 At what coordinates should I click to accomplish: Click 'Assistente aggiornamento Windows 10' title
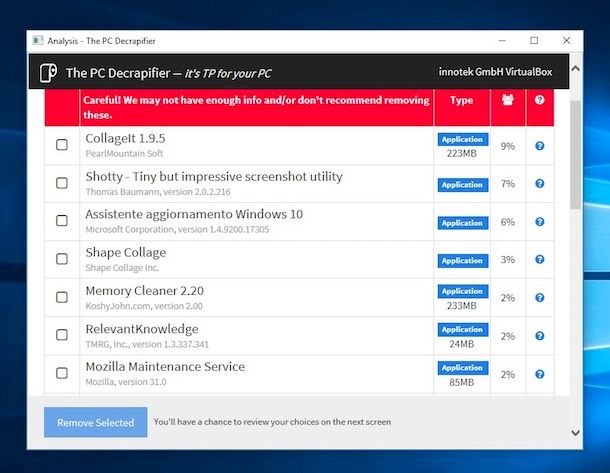pos(194,215)
